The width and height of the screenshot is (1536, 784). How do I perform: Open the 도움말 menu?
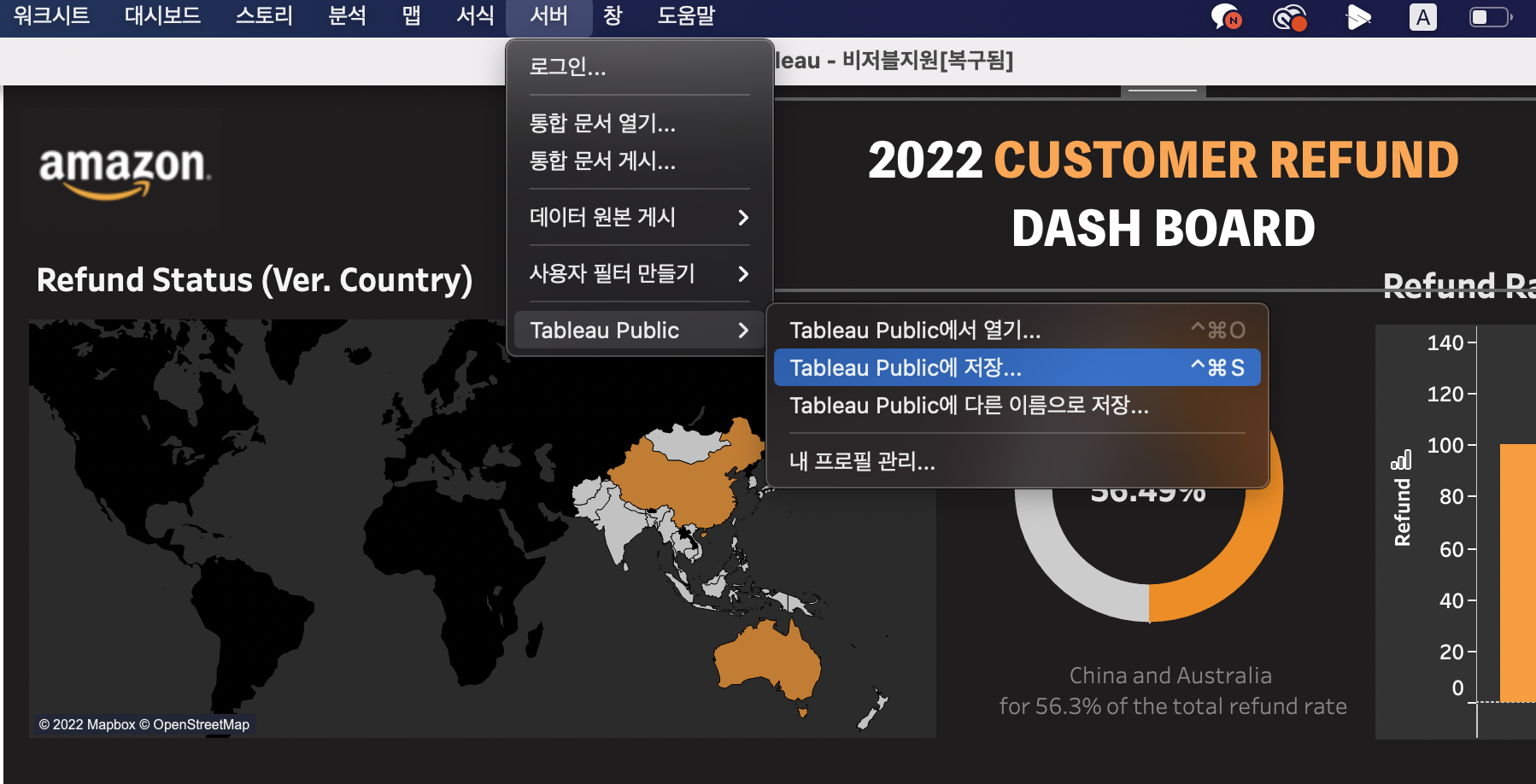tap(686, 15)
